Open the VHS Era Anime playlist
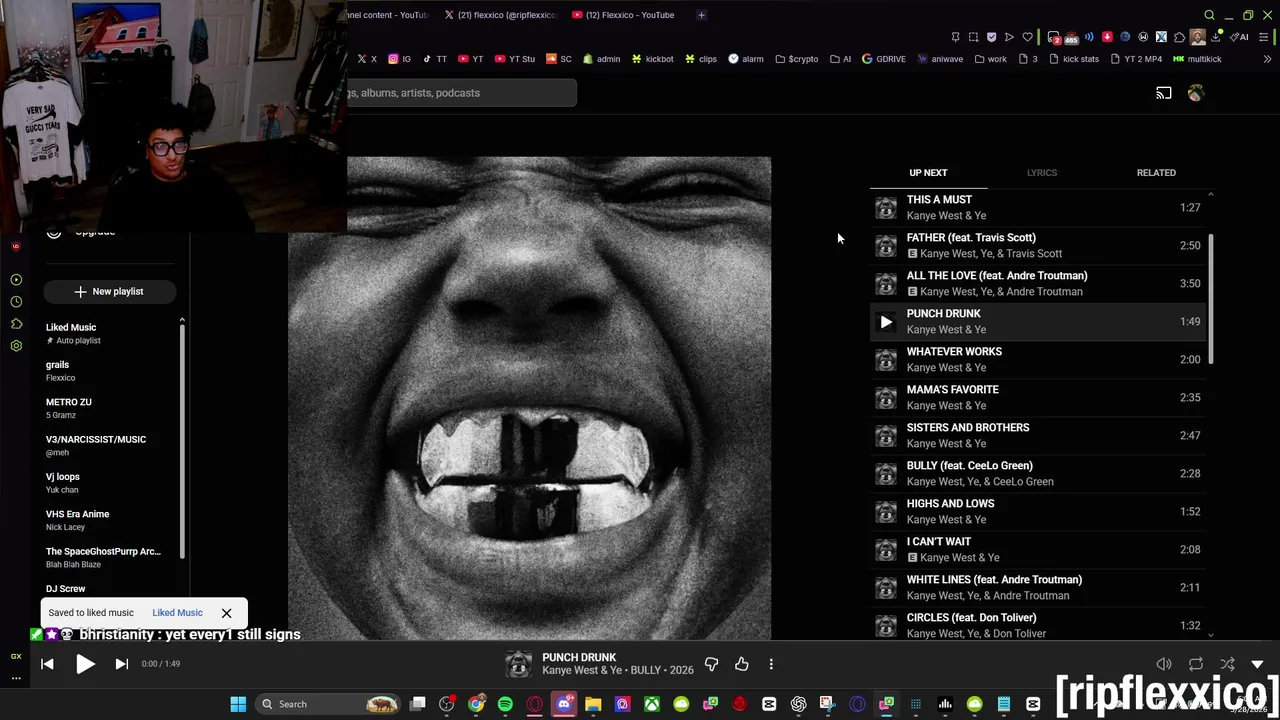Viewport: 1280px width, 720px height. pos(110,520)
